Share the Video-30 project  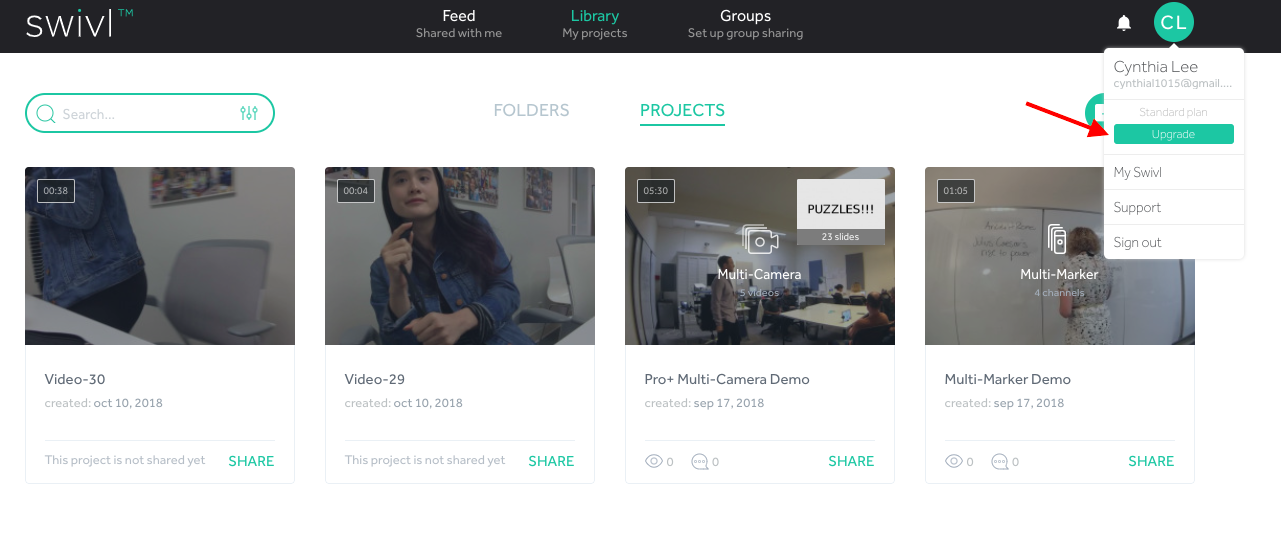pos(251,461)
